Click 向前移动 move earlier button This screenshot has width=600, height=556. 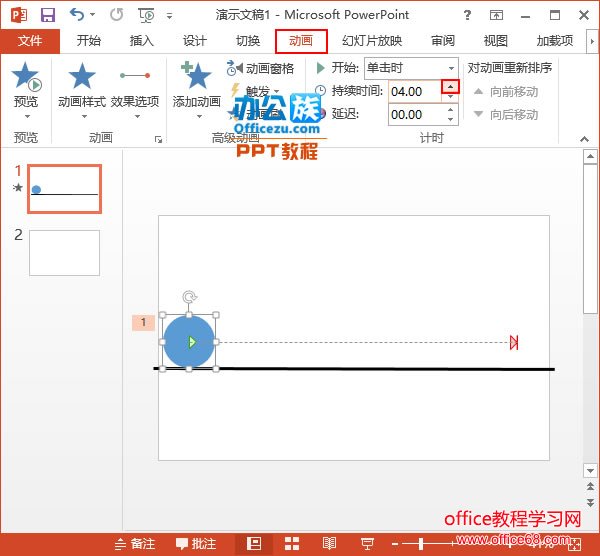[x=505, y=92]
